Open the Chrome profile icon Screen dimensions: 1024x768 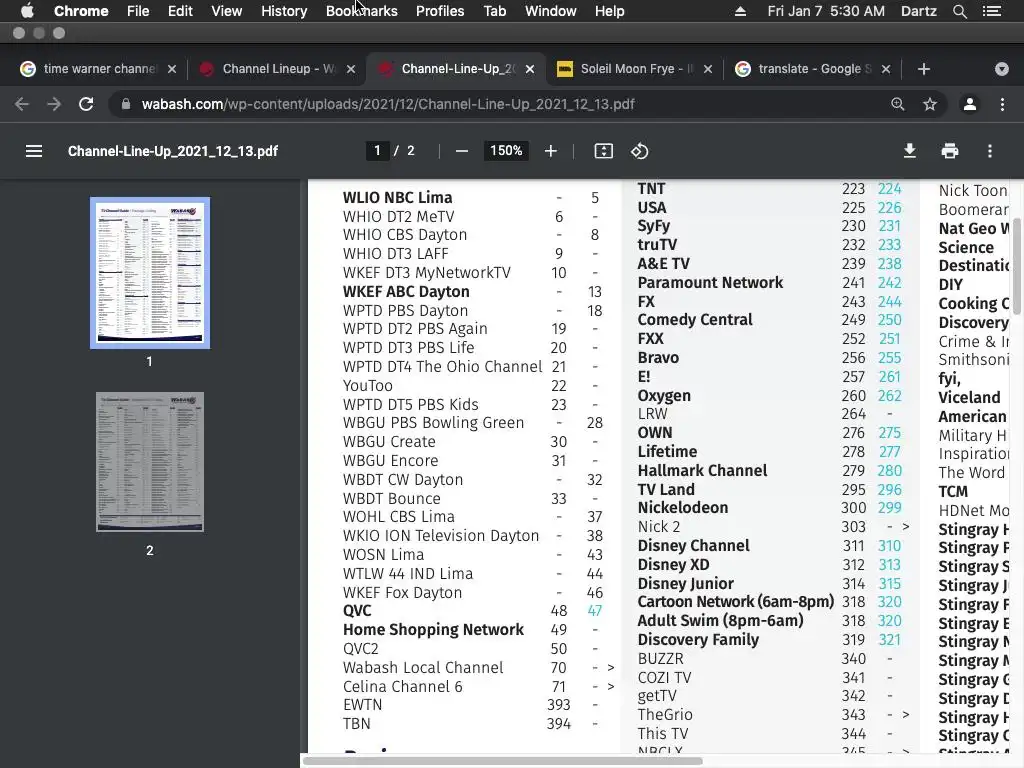(970, 104)
